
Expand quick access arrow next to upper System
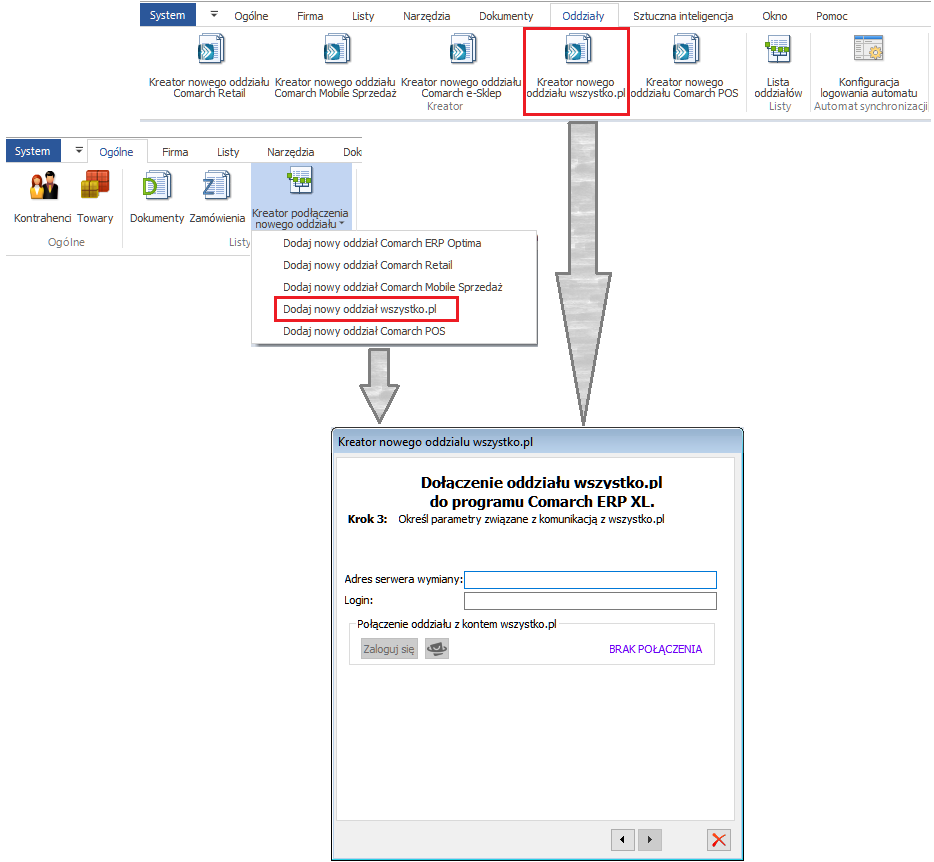214,14
